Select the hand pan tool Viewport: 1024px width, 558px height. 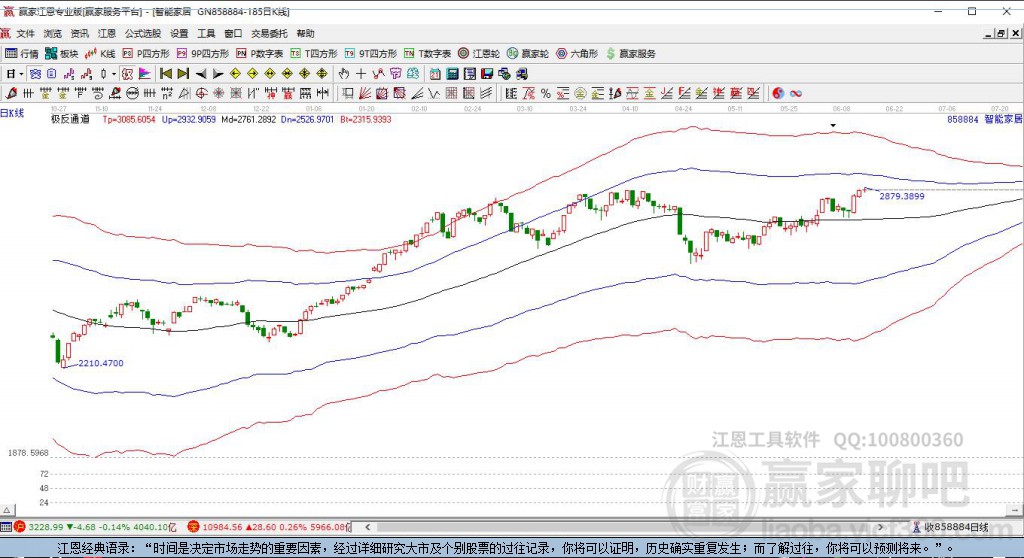344,74
